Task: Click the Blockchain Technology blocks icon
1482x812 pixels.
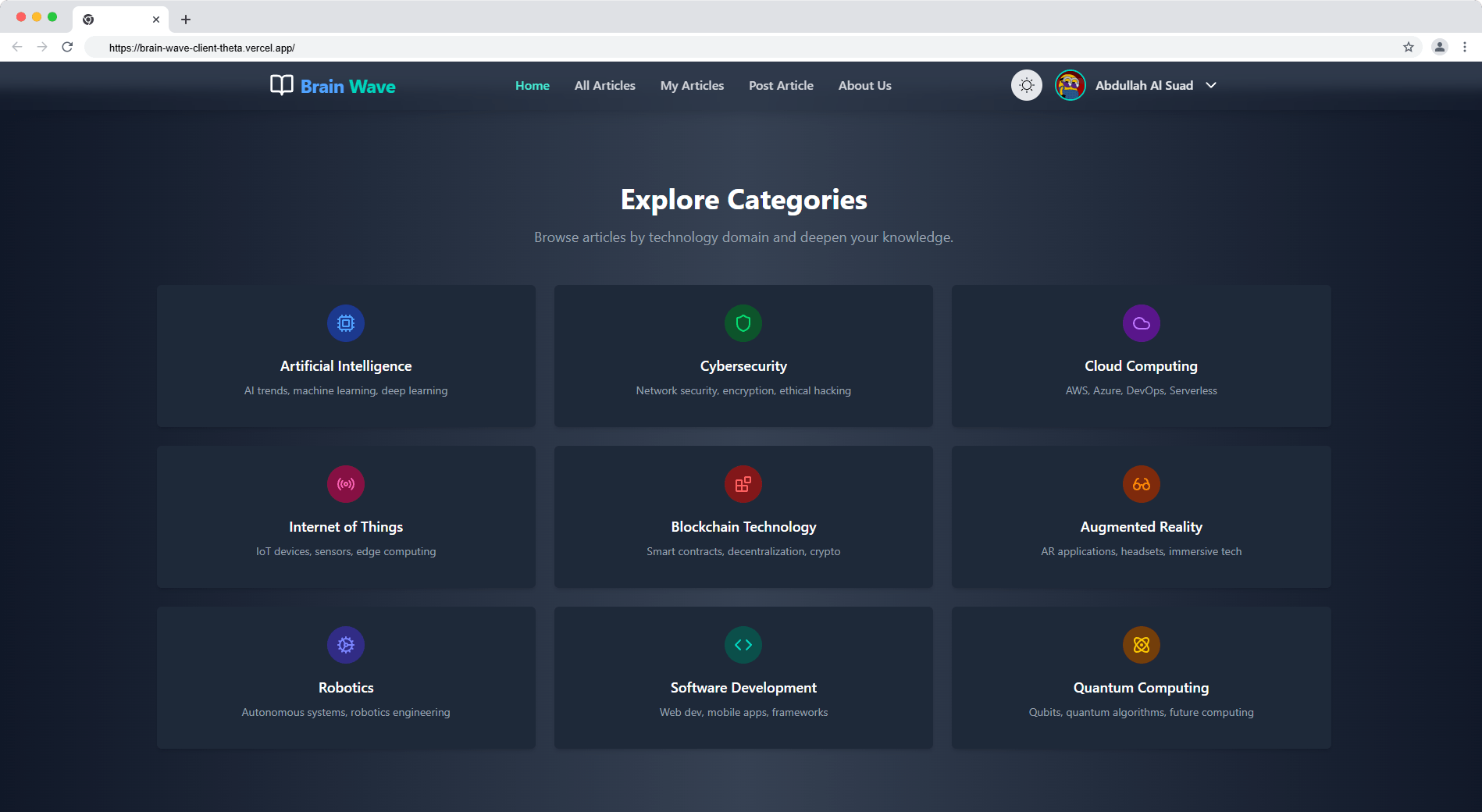Action: (743, 484)
